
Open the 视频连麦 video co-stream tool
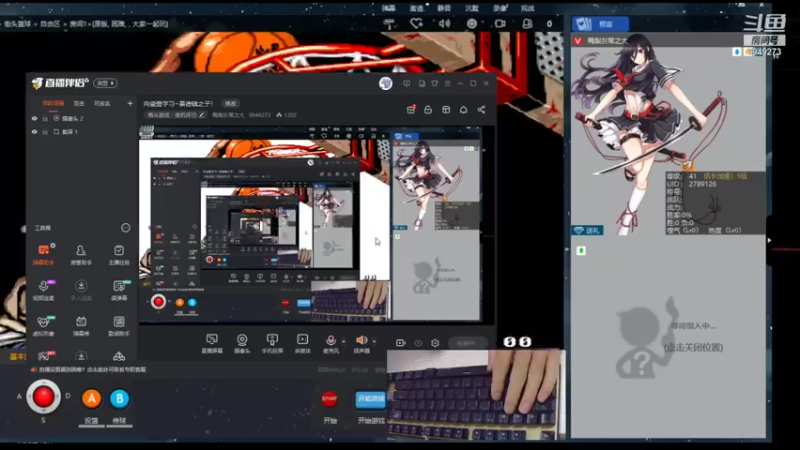pyautogui.click(x=44, y=290)
